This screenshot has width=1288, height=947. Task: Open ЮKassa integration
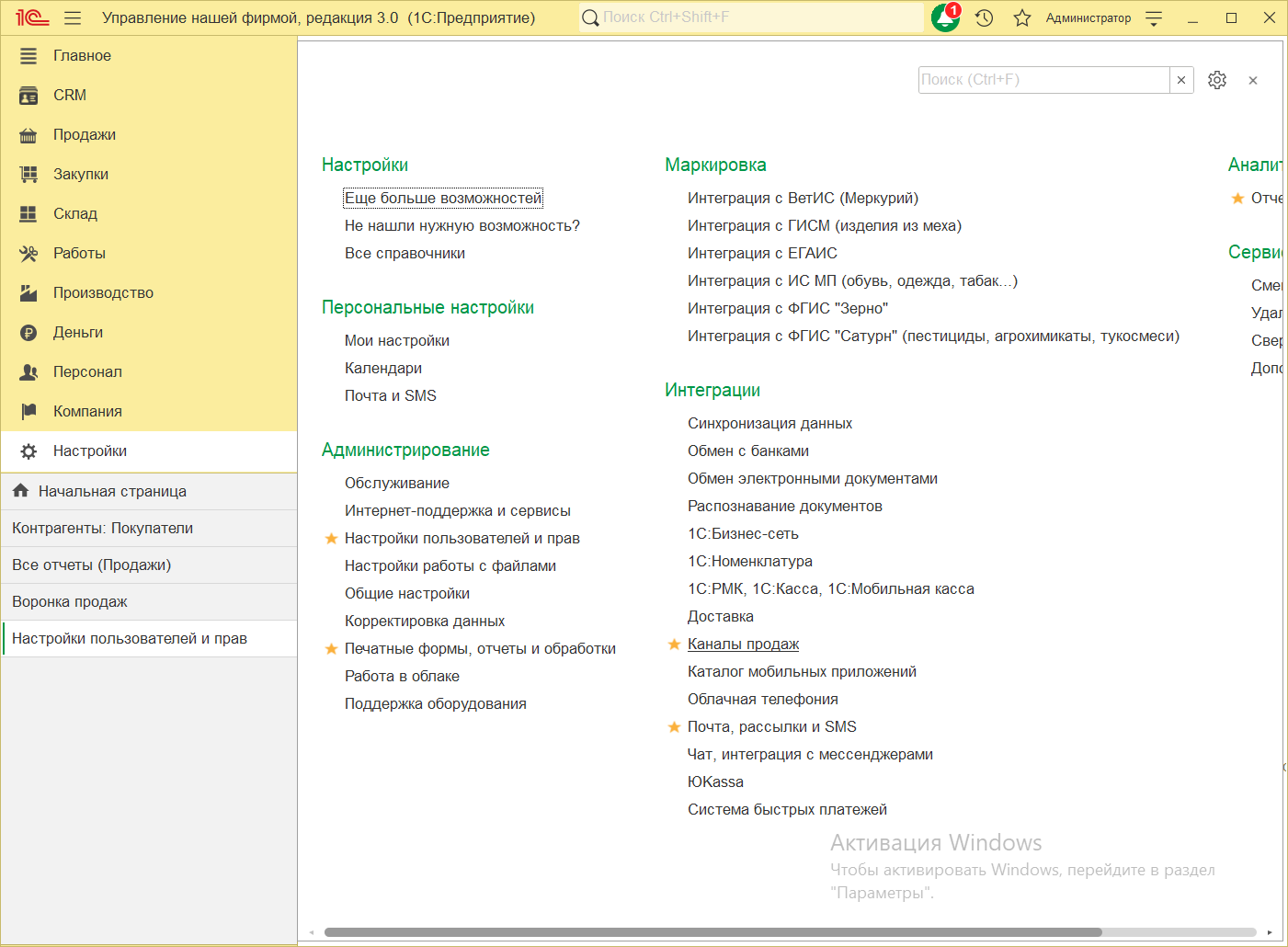tap(715, 782)
